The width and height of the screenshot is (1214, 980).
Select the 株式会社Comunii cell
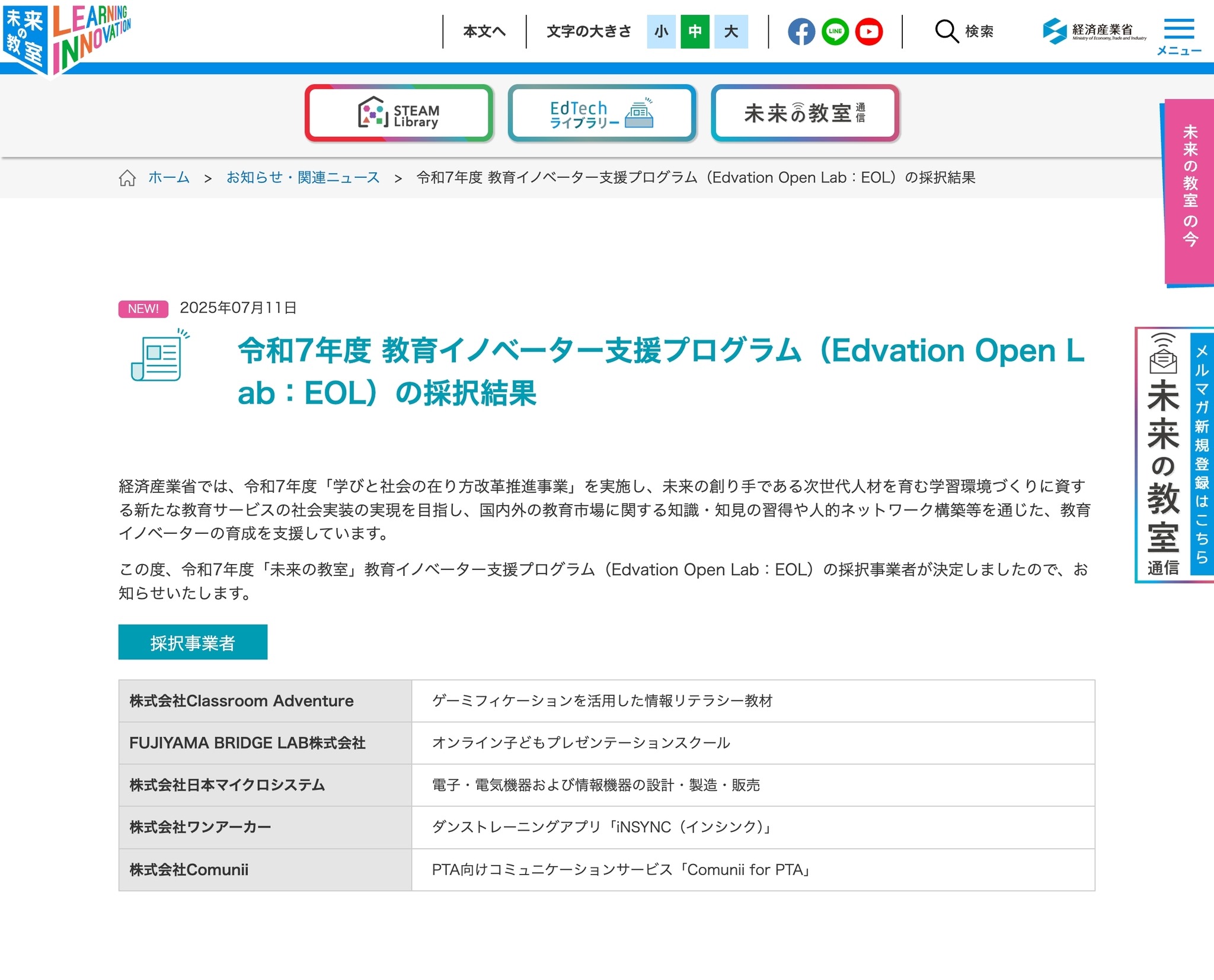[265, 870]
